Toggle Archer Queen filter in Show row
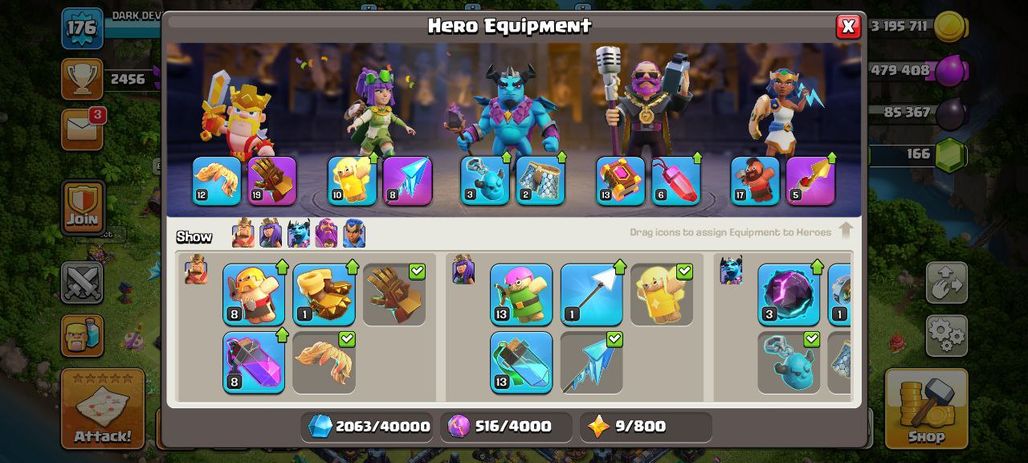 coord(271,233)
